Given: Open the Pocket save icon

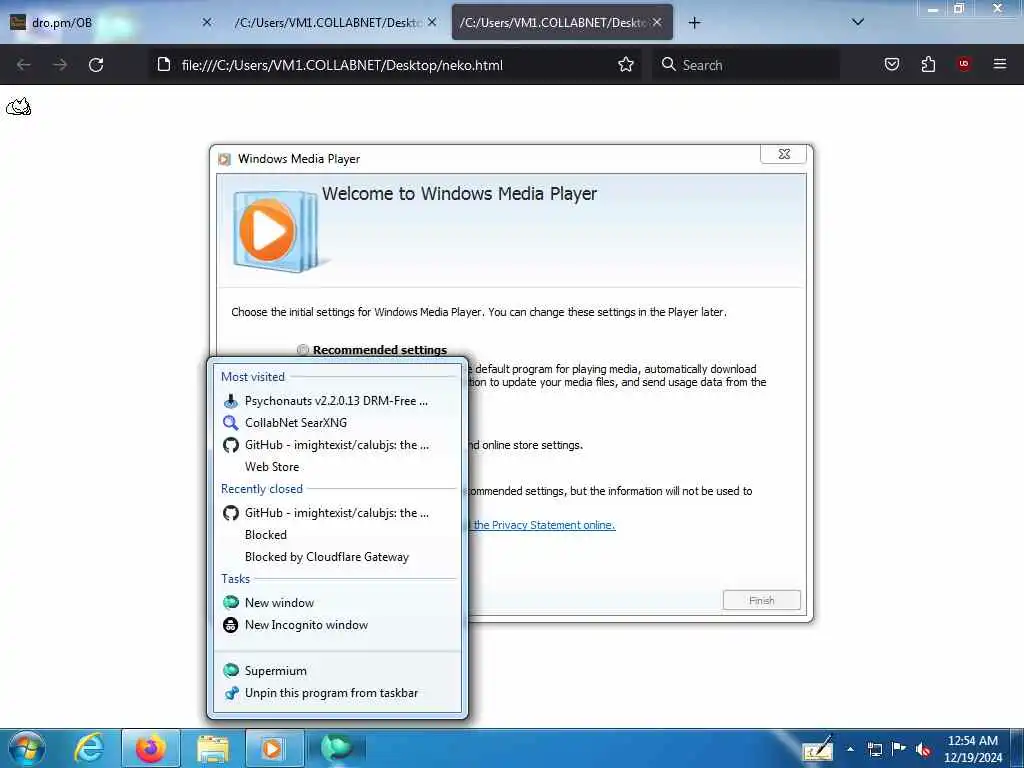Looking at the screenshot, I should [x=891, y=64].
